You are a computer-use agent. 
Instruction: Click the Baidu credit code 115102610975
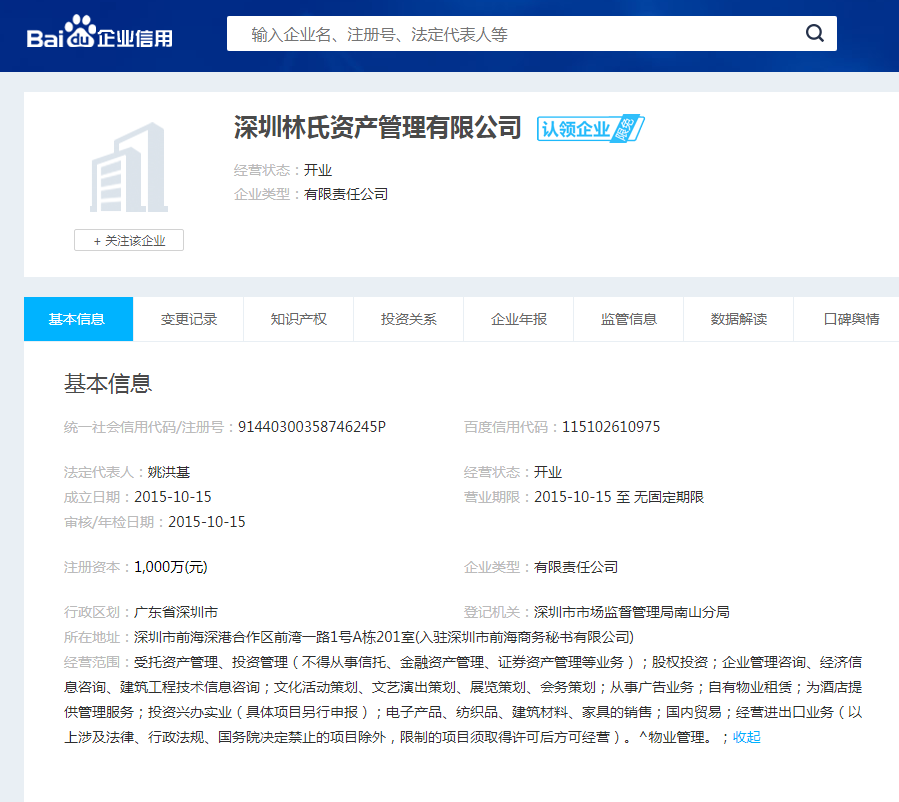click(611, 427)
